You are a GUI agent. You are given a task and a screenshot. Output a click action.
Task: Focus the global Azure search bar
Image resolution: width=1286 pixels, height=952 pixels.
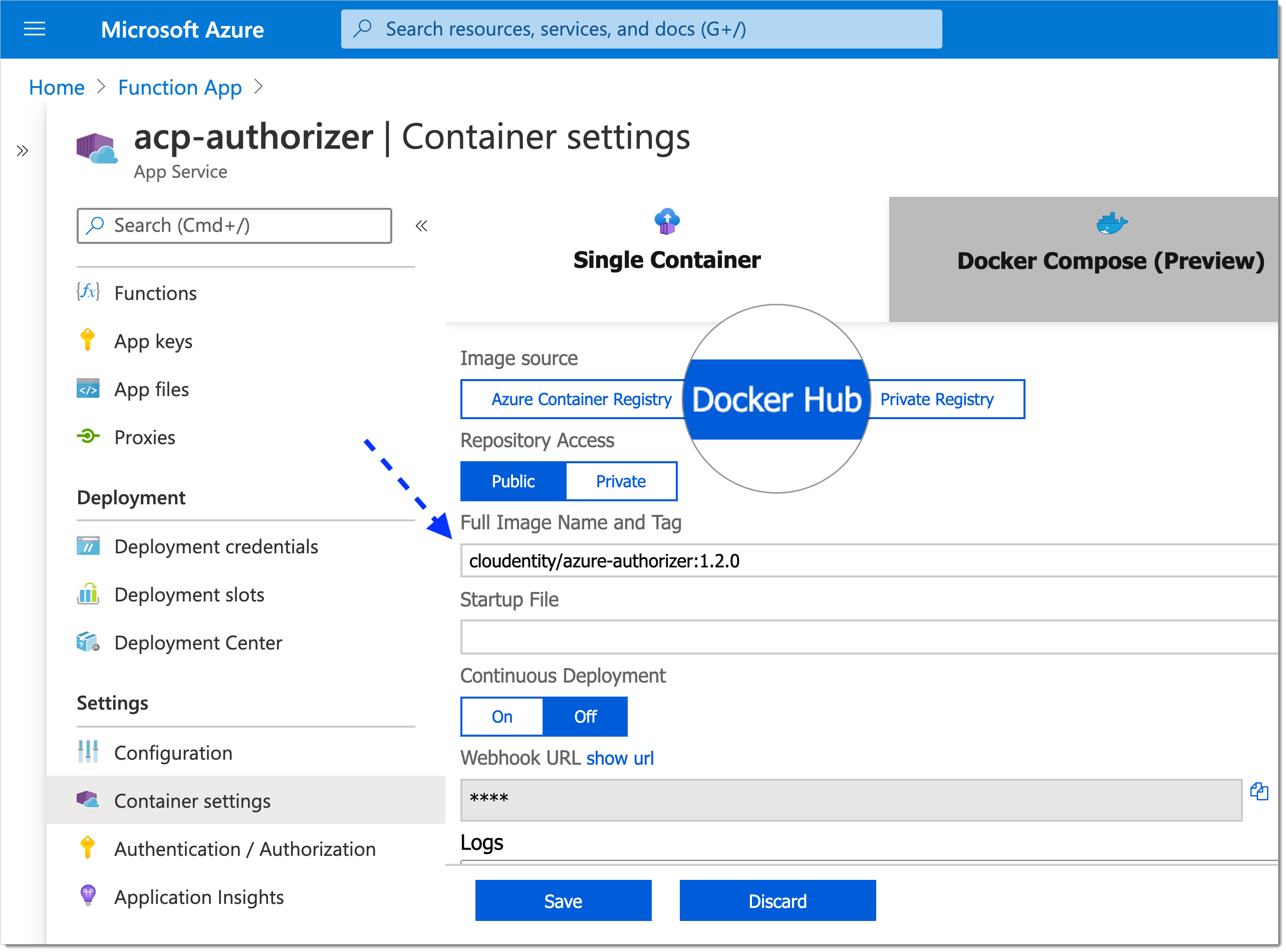pos(642,29)
